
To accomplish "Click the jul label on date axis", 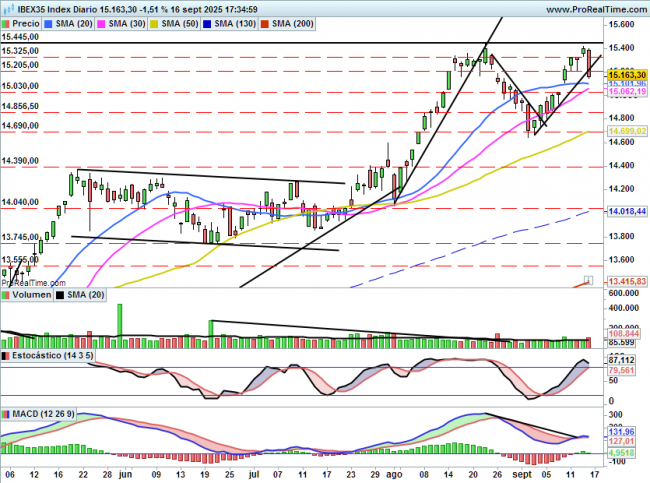I will tap(254, 474).
